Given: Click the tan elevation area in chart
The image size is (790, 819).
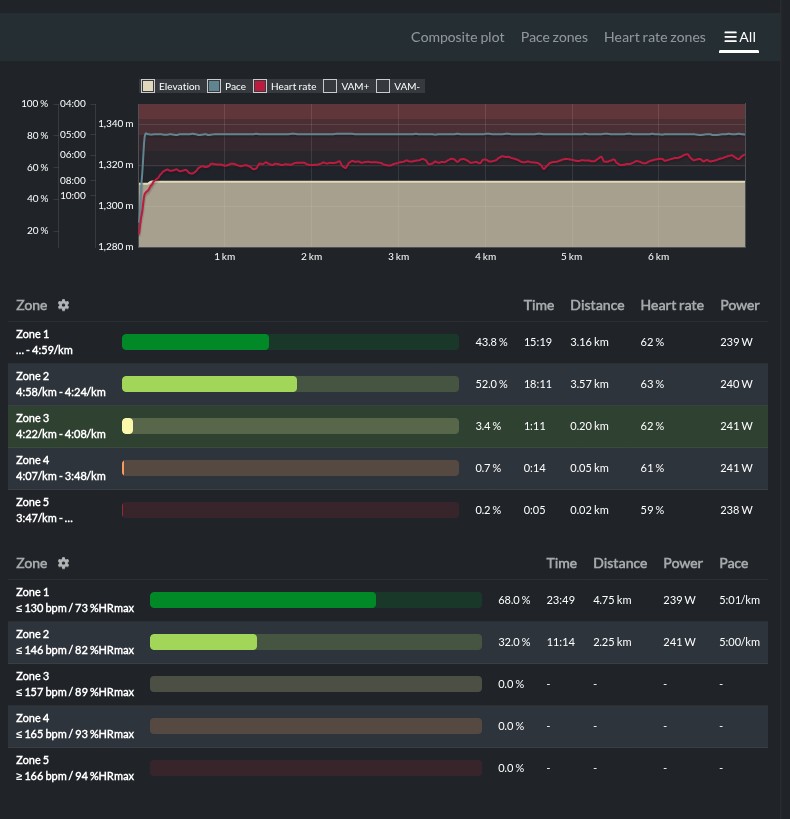Looking at the screenshot, I should (x=442, y=214).
